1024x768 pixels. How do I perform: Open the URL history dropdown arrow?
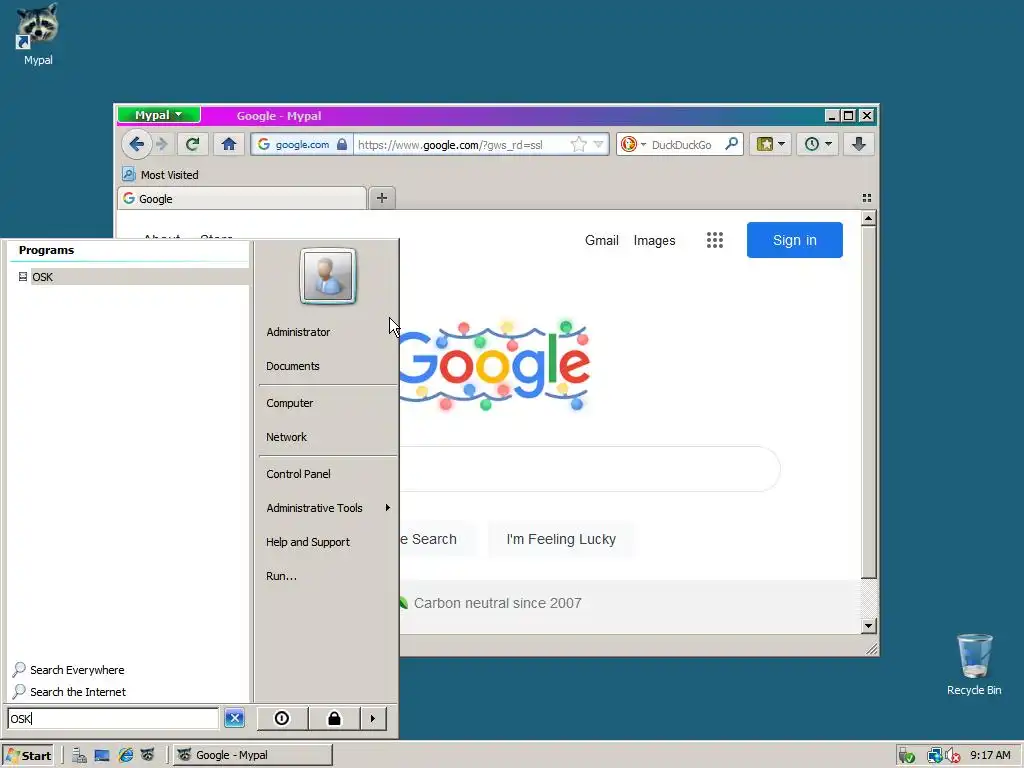(598, 144)
